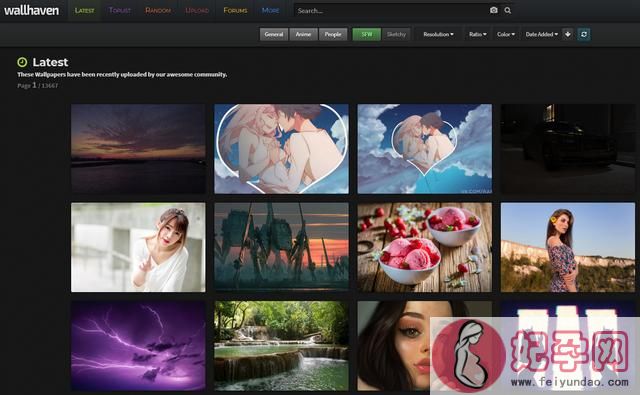Open the Forums tab
This screenshot has width=640, height=395.
click(x=236, y=11)
